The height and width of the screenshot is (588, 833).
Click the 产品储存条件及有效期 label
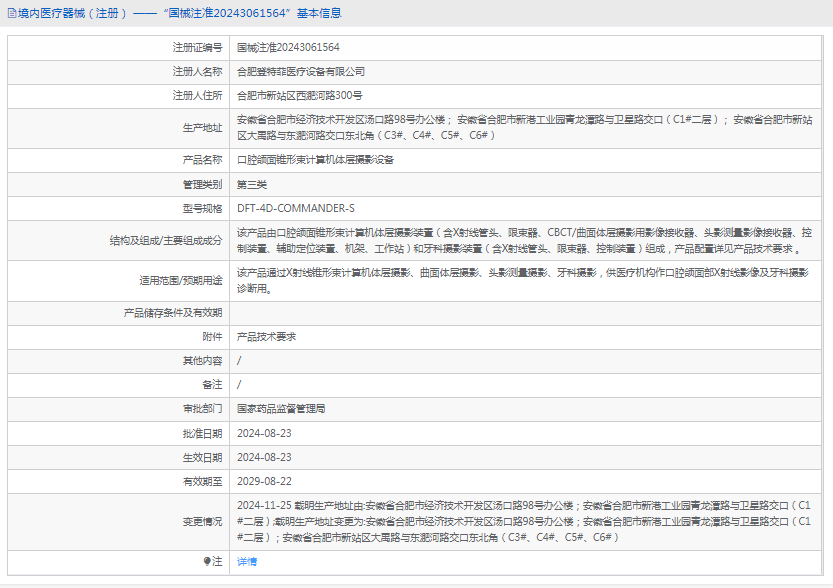tap(173, 313)
